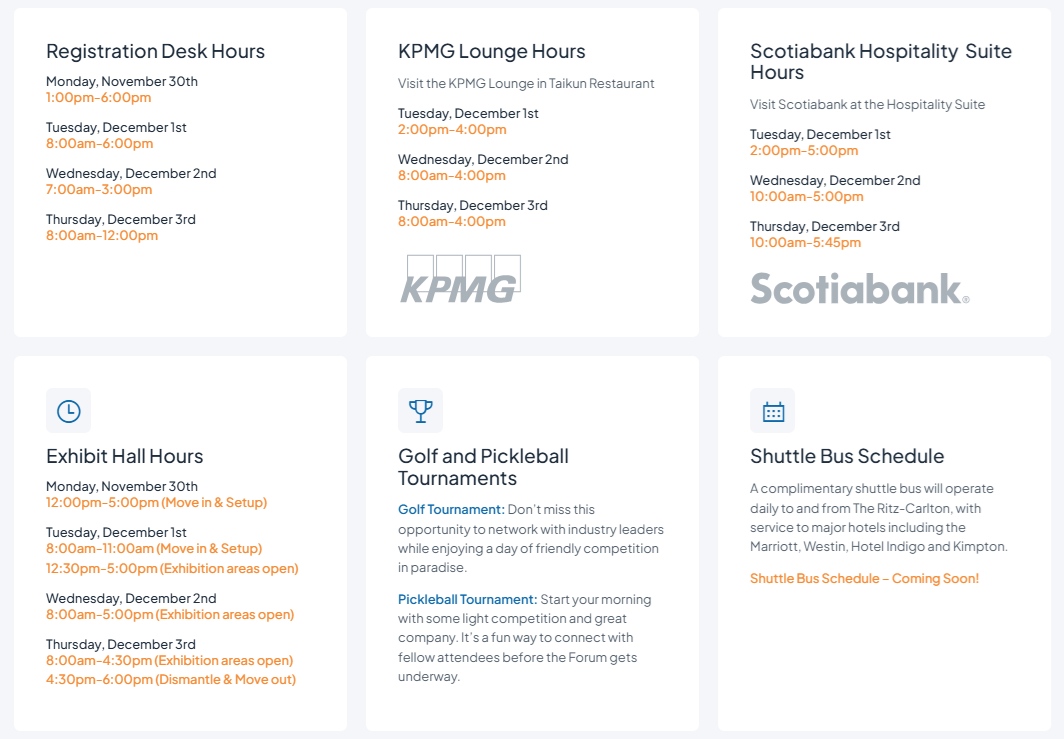1064x739 pixels.
Task: Click 12:30pm–5:00pm Exhibition areas open text
Action: tap(172, 569)
